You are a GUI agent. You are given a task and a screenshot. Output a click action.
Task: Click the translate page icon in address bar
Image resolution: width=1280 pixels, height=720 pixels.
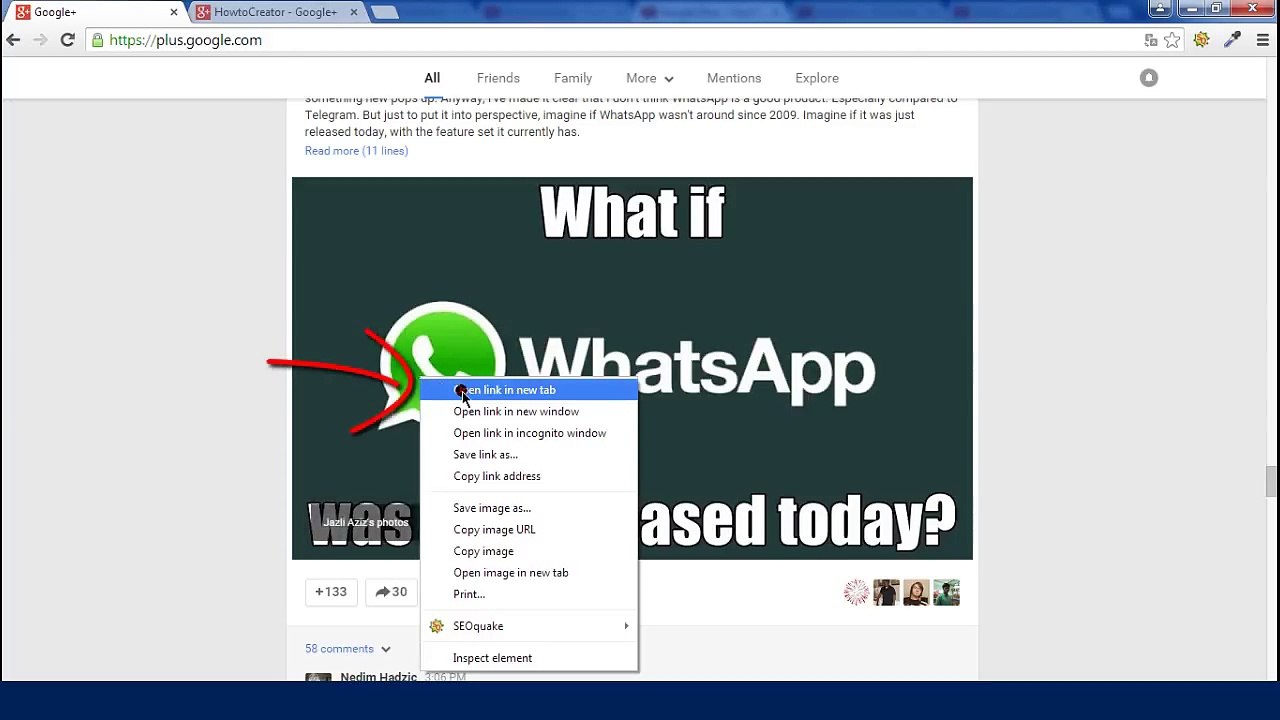point(1151,40)
